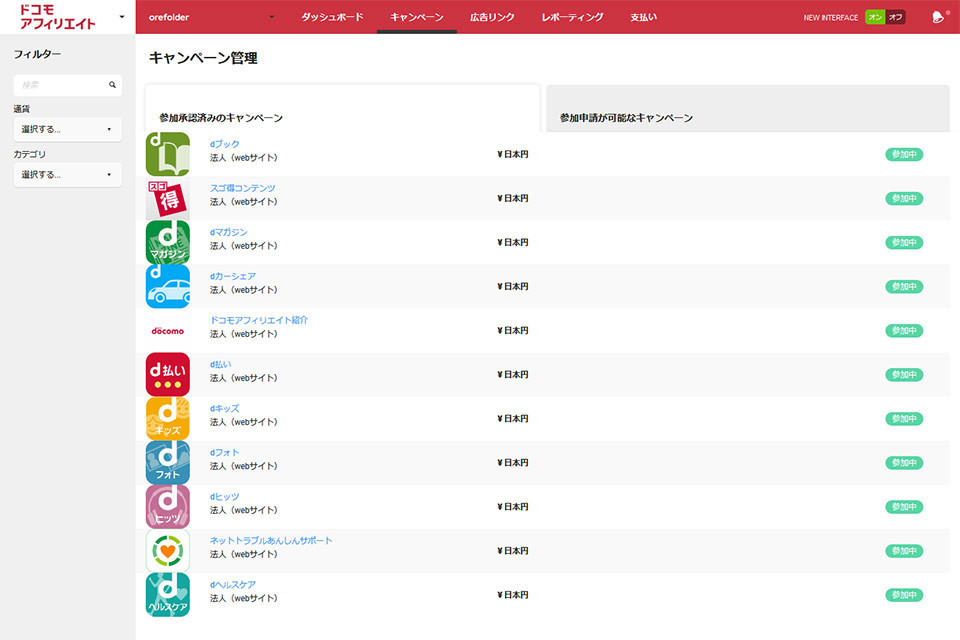This screenshot has height=640, width=960.
Task: Click the docomo logo in ドコモアフィリエイト紹介 row
Action: tap(168, 331)
